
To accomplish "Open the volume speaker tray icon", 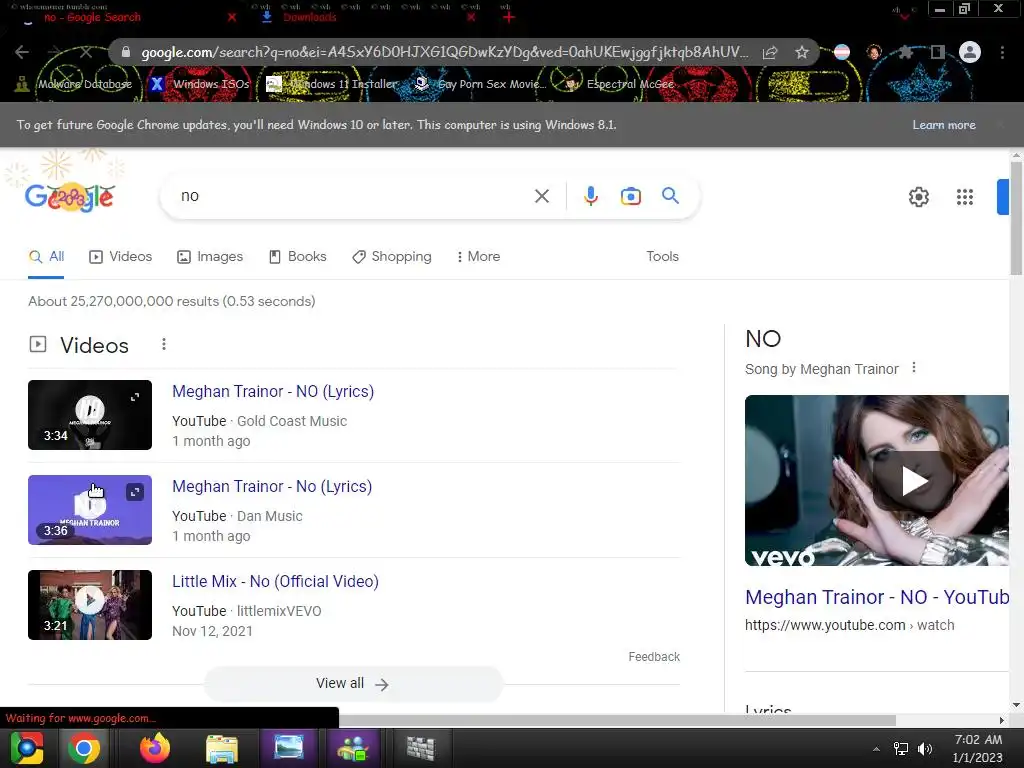I will tap(924, 748).
